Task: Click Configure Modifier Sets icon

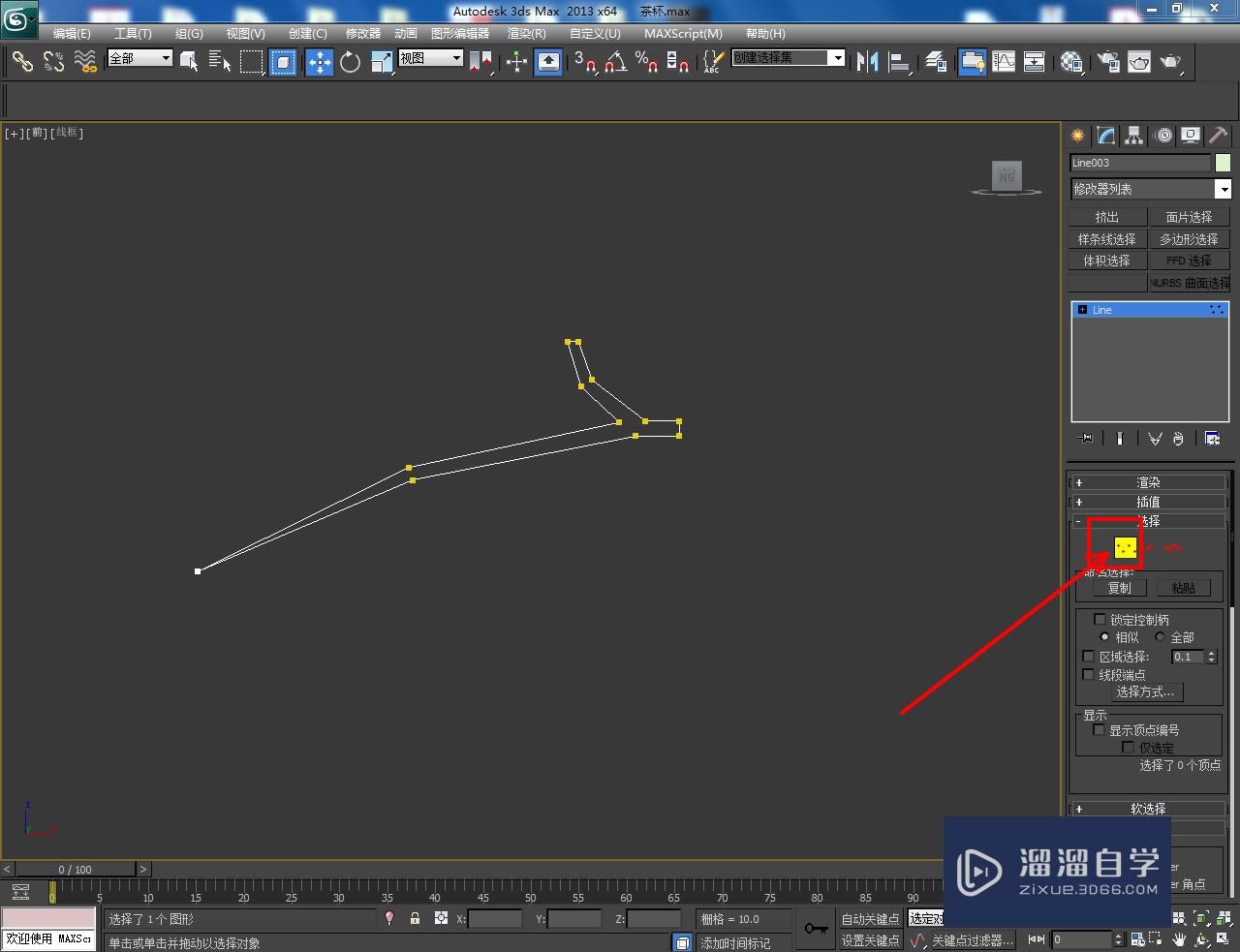Action: click(x=1212, y=439)
